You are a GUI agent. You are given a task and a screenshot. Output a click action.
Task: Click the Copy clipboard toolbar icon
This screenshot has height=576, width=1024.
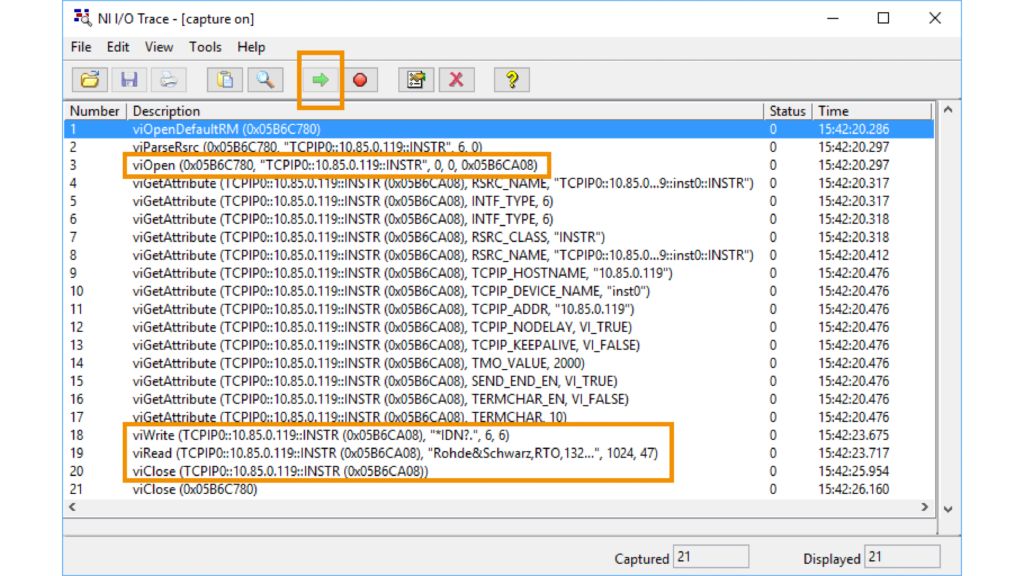tap(225, 80)
